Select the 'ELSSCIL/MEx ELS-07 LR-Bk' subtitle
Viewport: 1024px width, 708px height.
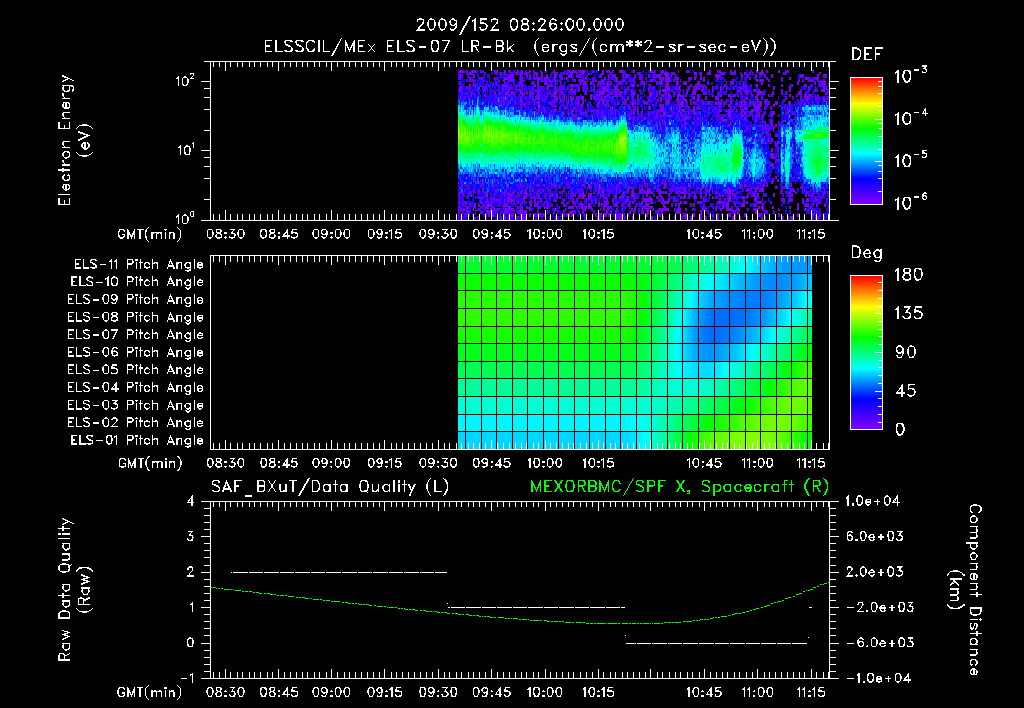[389, 47]
